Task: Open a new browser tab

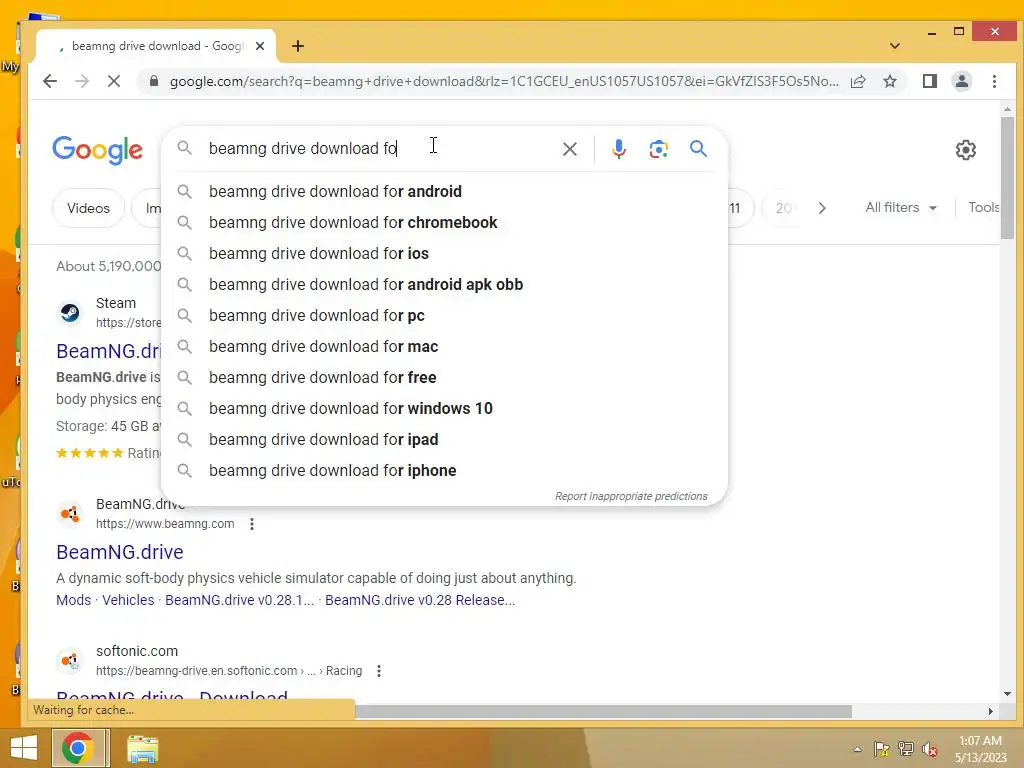Action: click(x=298, y=46)
